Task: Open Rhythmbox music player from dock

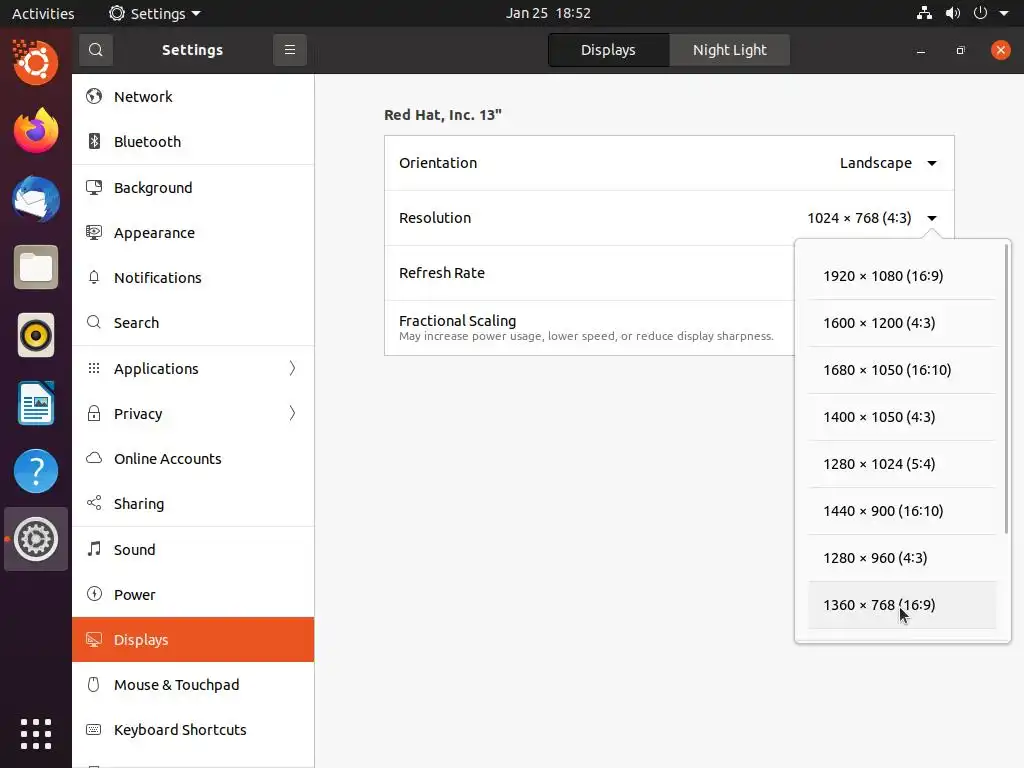Action: [x=36, y=335]
